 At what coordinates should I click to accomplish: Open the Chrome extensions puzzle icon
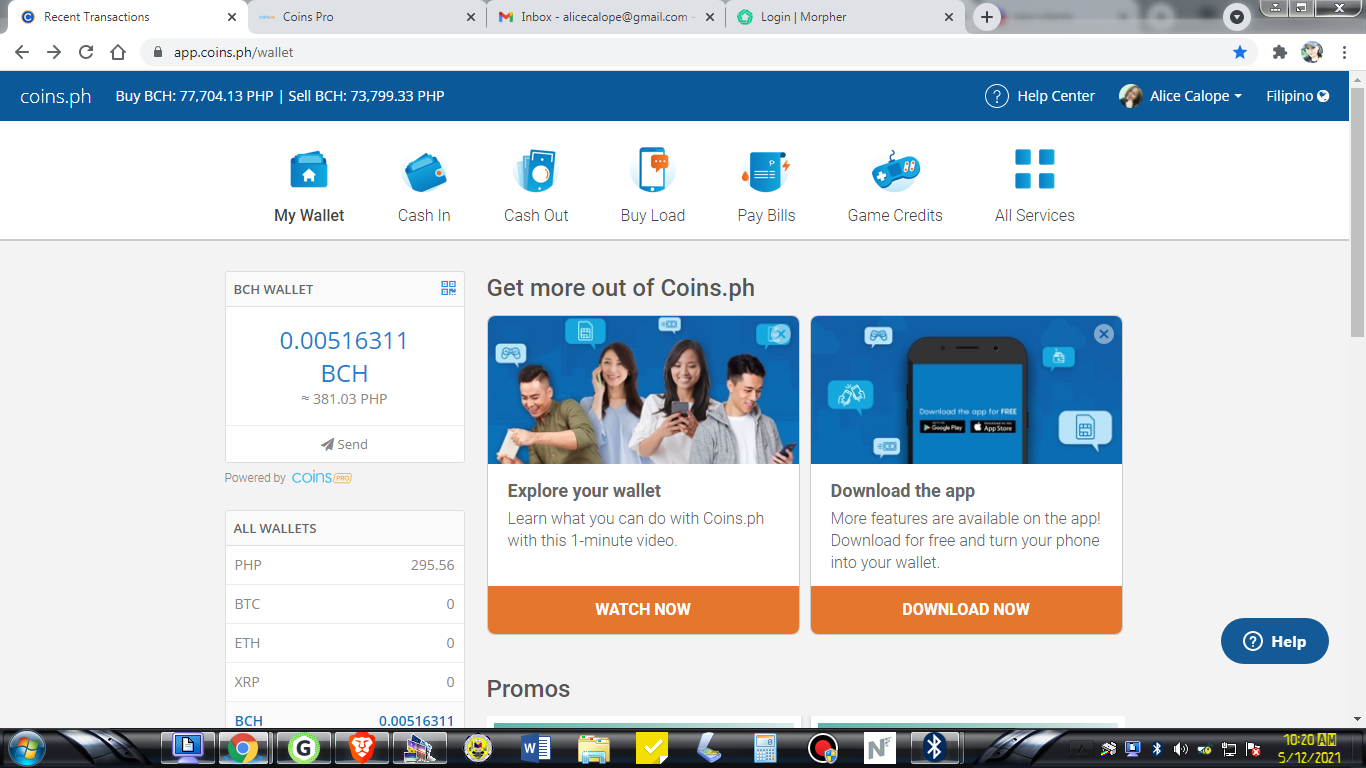[x=1279, y=52]
